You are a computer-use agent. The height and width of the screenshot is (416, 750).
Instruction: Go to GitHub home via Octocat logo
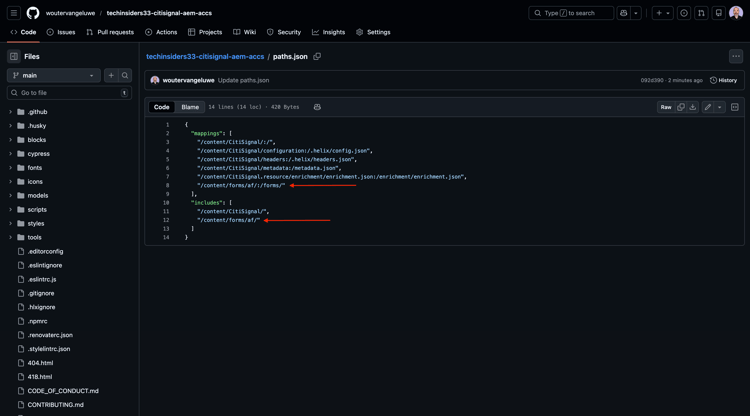33,13
